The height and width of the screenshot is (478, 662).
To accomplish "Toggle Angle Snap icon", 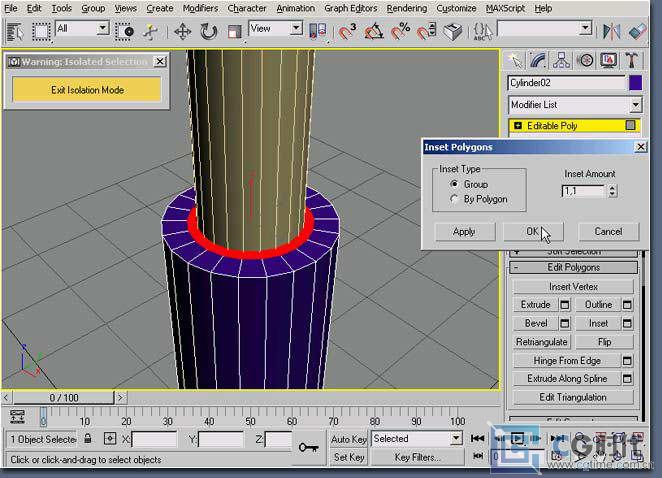I will (374, 32).
